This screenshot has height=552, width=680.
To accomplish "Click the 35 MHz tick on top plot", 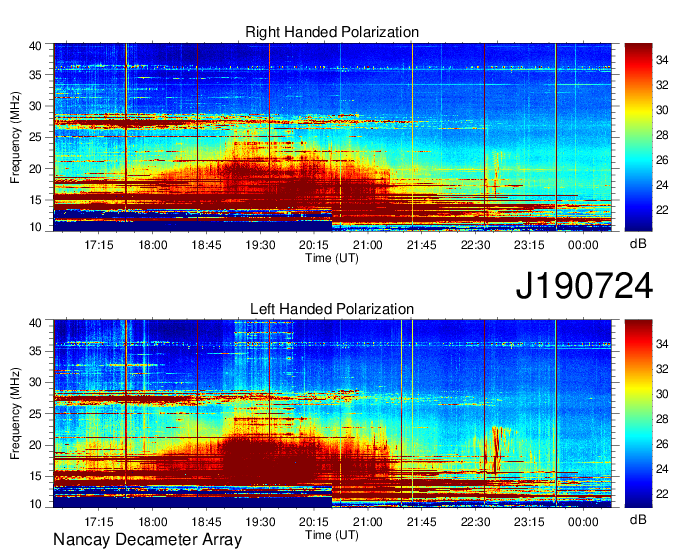I will (x=35, y=75).
